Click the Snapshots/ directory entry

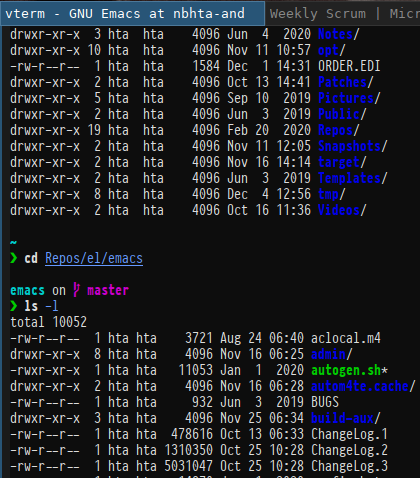(352, 146)
